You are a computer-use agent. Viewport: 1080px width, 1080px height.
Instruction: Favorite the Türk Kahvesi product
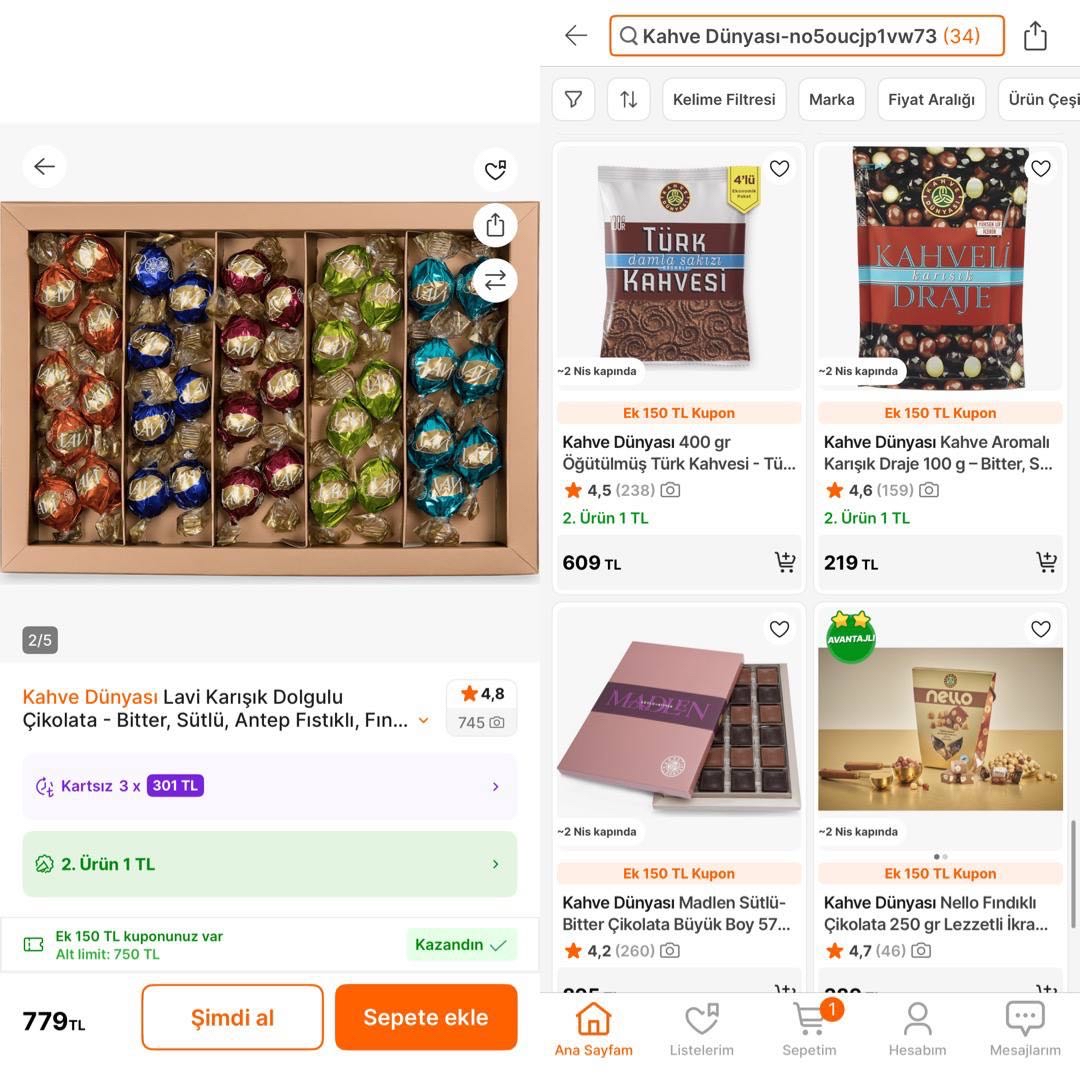[x=780, y=169]
